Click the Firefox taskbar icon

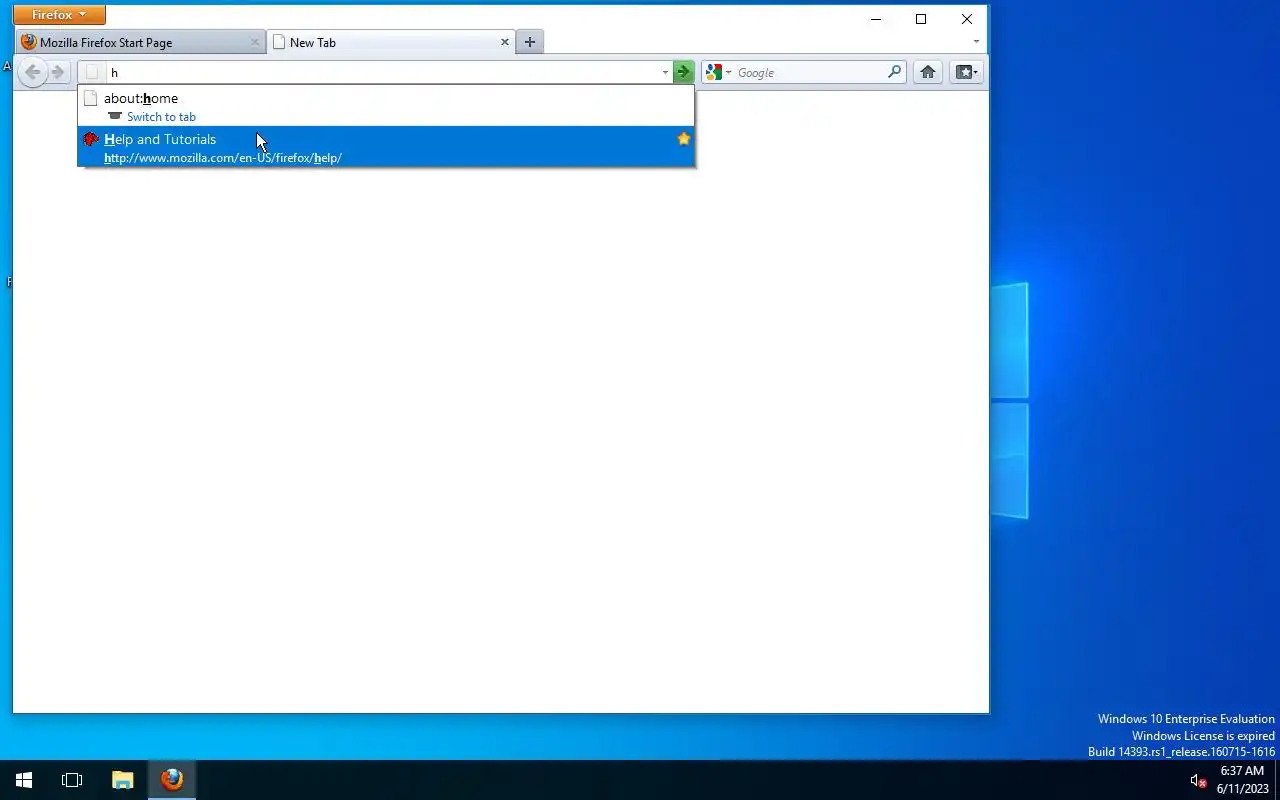coord(172,780)
